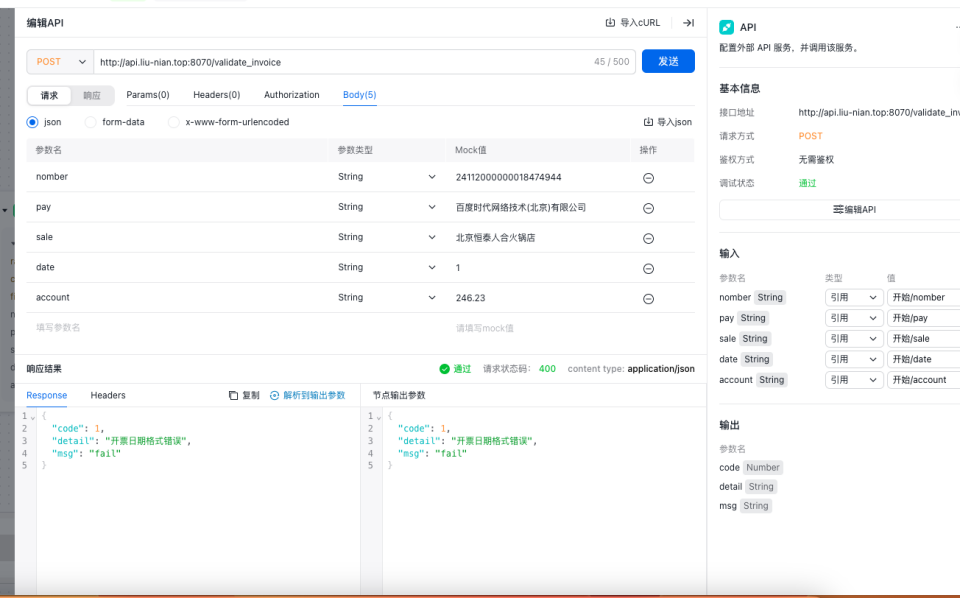Screen dimensions: 960x598
Task: Open the Body(5) tab
Action: [x=359, y=95]
